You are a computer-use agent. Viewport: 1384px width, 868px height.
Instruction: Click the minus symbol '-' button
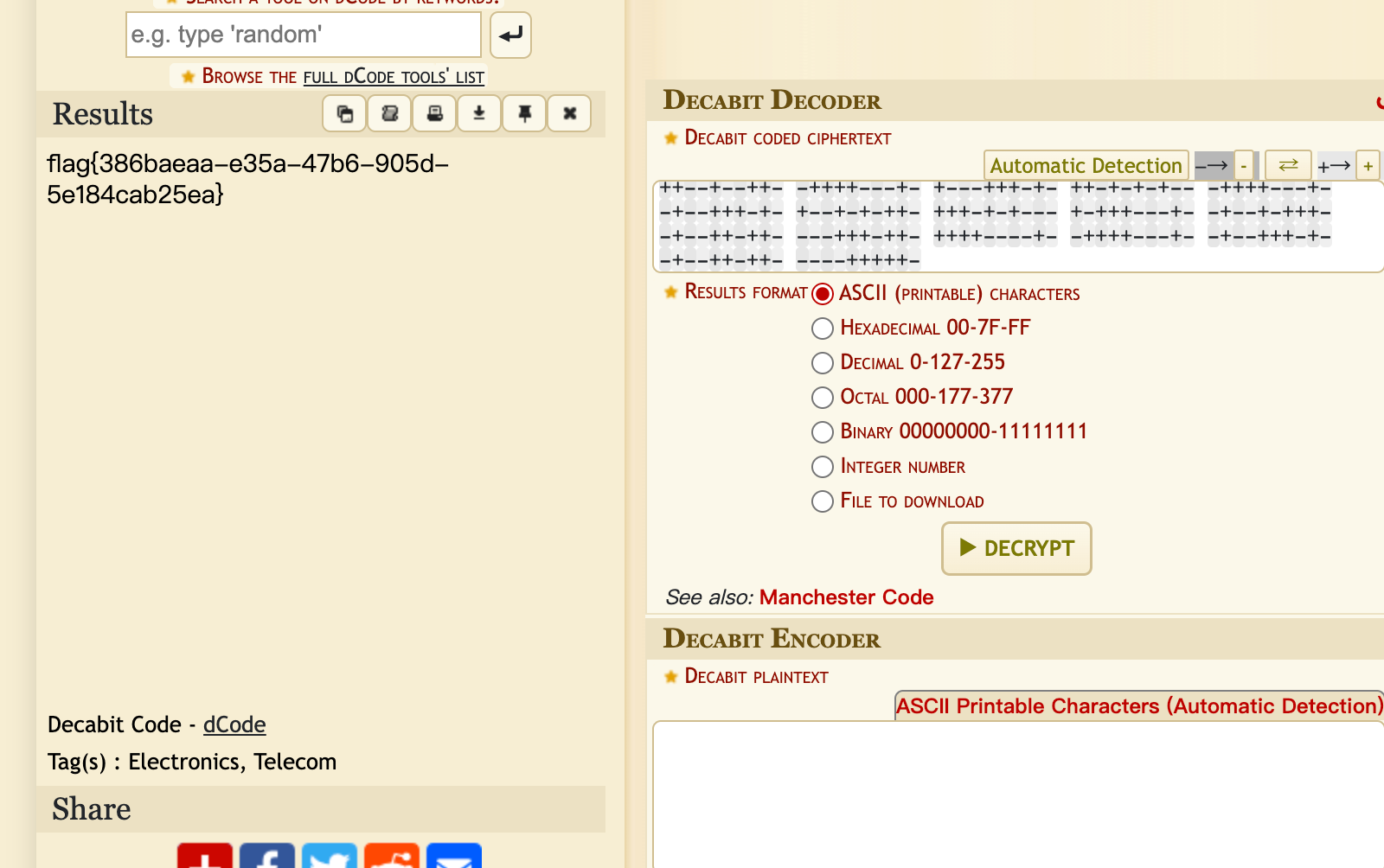click(x=1244, y=165)
